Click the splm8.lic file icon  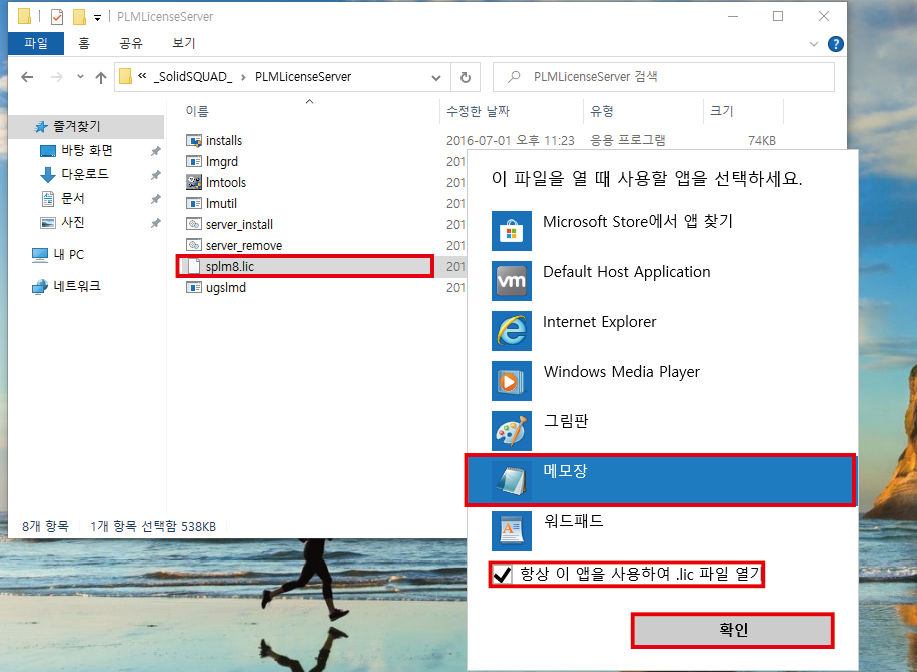194,266
